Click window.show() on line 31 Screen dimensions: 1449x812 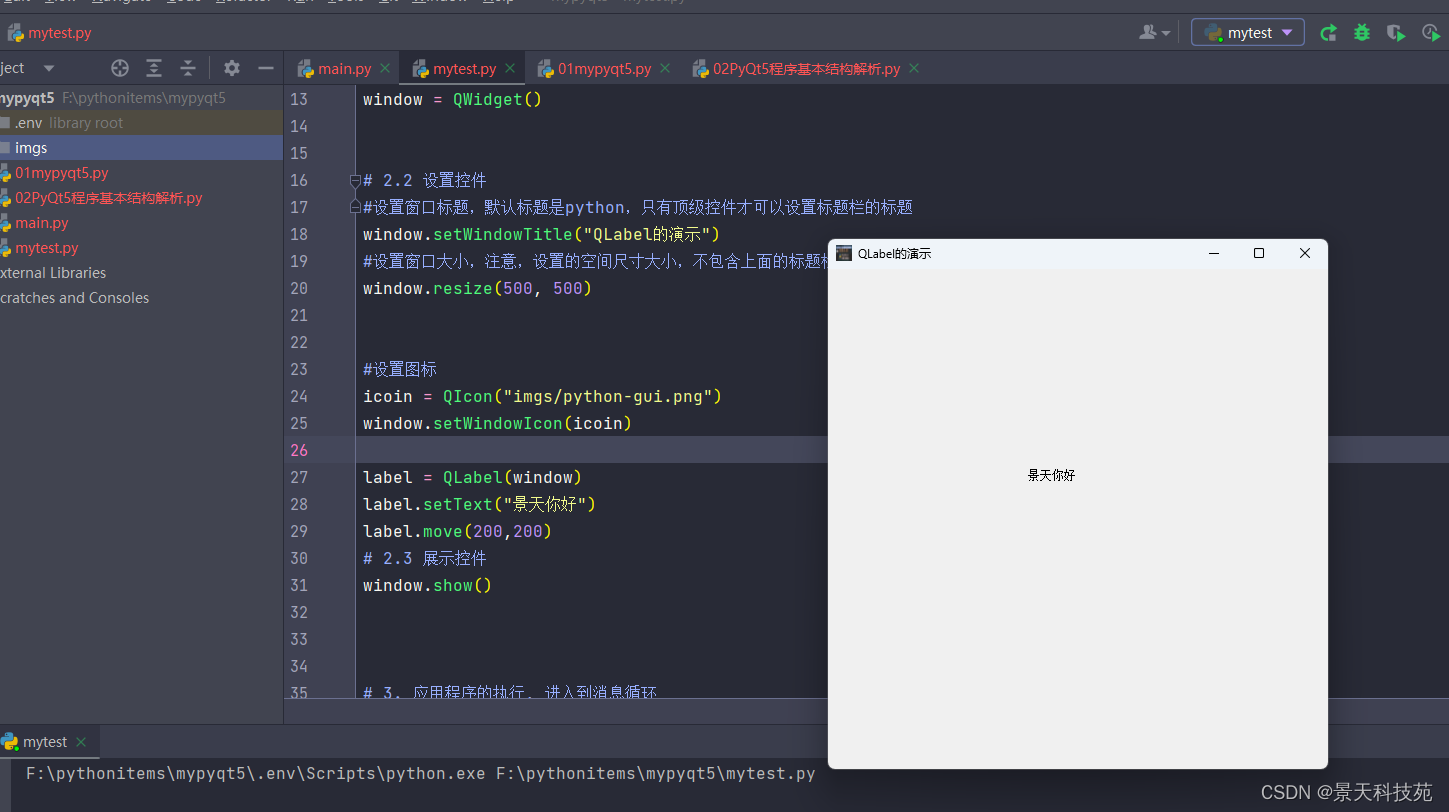pos(427,585)
